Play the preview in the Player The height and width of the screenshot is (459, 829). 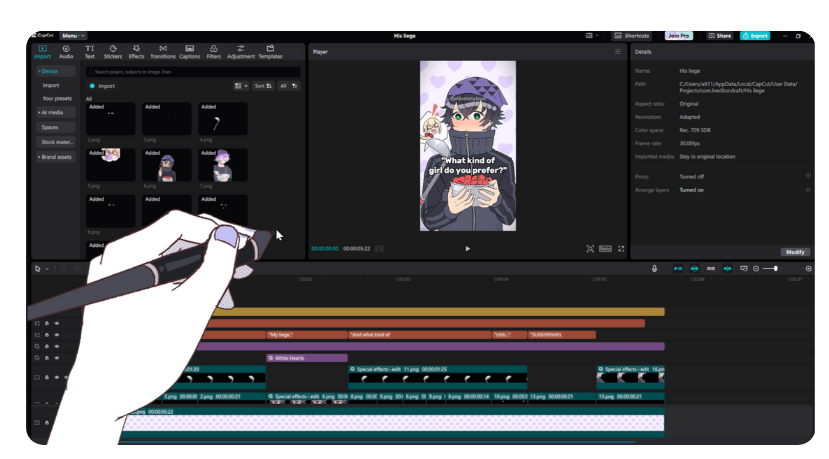pos(467,249)
